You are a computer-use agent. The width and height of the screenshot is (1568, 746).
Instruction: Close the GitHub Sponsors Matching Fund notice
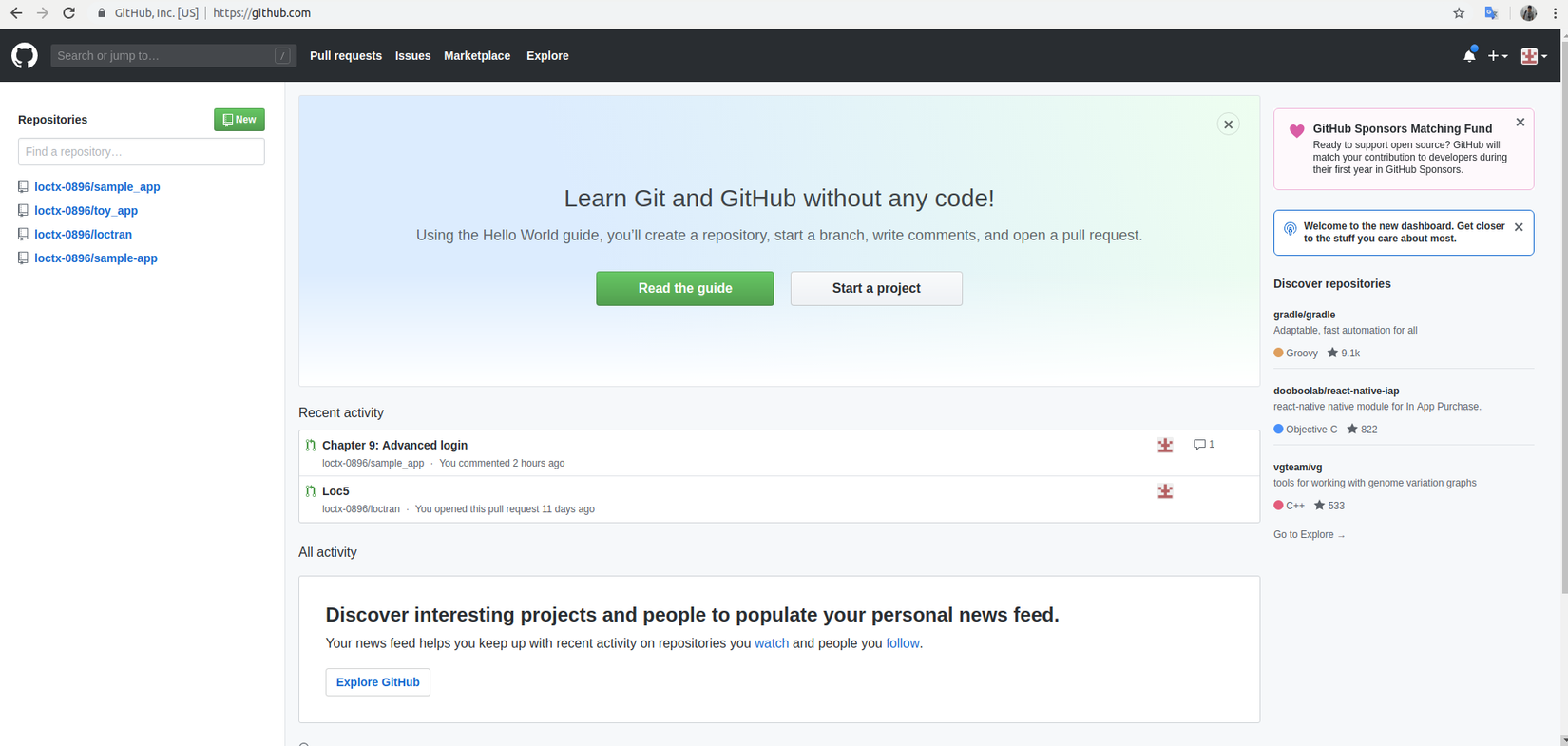[x=1520, y=123]
